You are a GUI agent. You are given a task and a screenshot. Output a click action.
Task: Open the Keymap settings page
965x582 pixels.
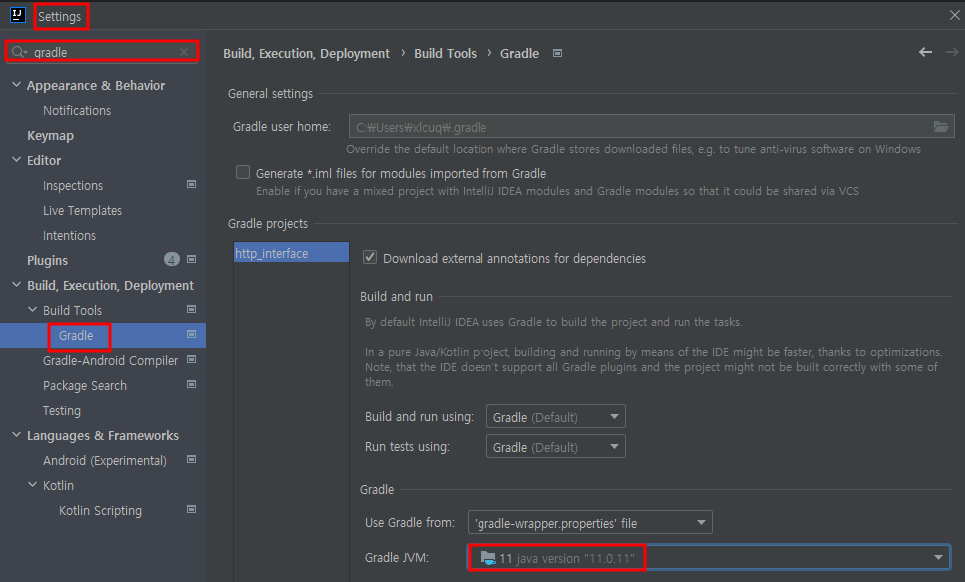(x=50, y=135)
